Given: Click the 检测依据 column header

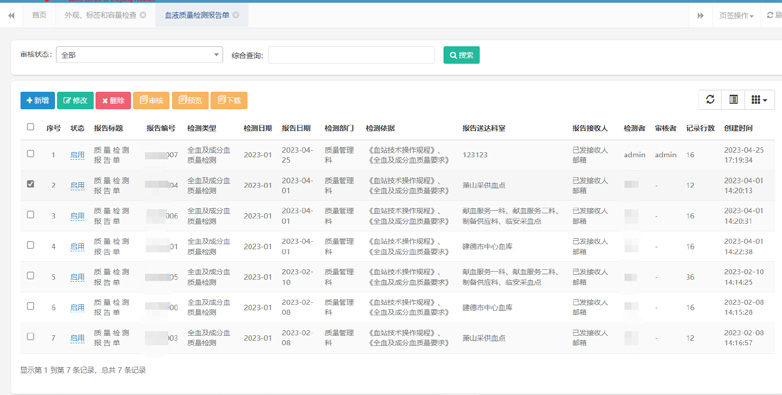Looking at the screenshot, I should pos(380,128).
